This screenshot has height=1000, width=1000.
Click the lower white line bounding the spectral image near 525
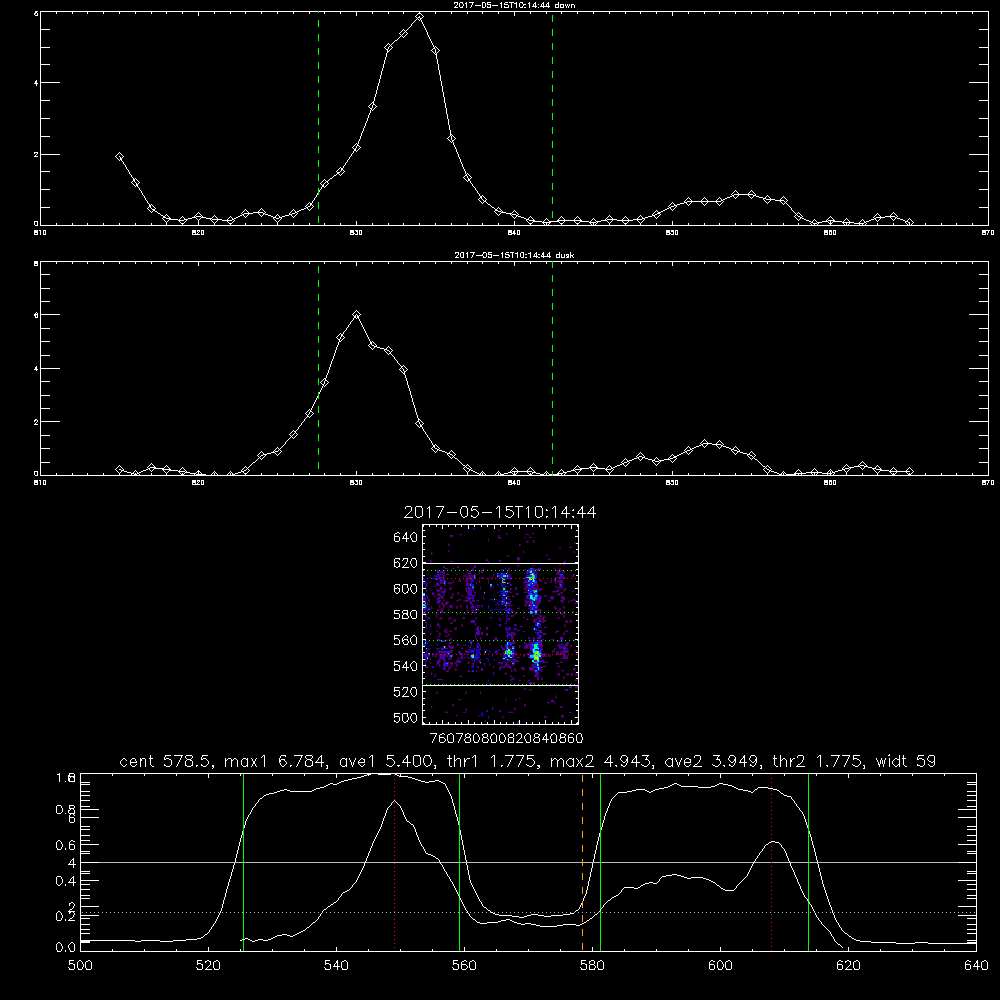[x=501, y=685]
